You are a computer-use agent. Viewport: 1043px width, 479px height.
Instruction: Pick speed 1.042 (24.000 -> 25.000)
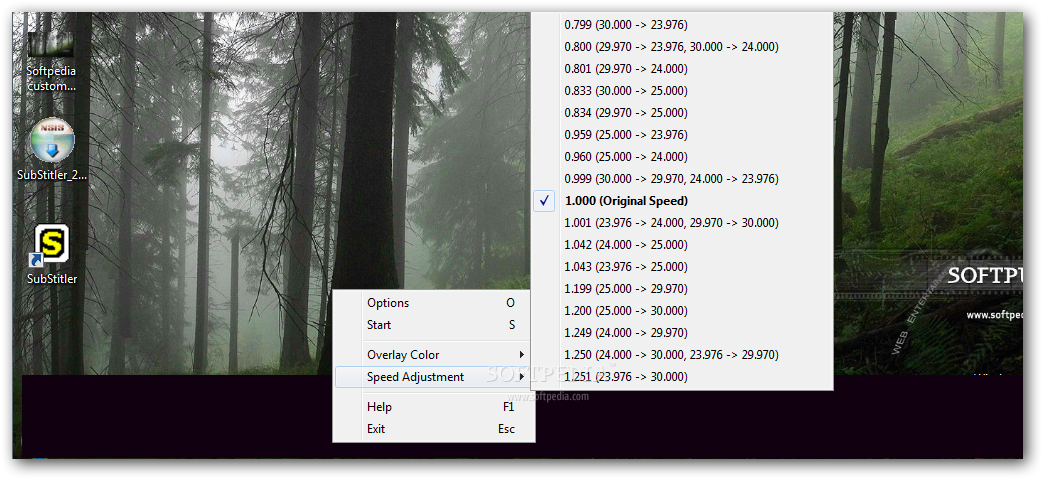coord(682,244)
